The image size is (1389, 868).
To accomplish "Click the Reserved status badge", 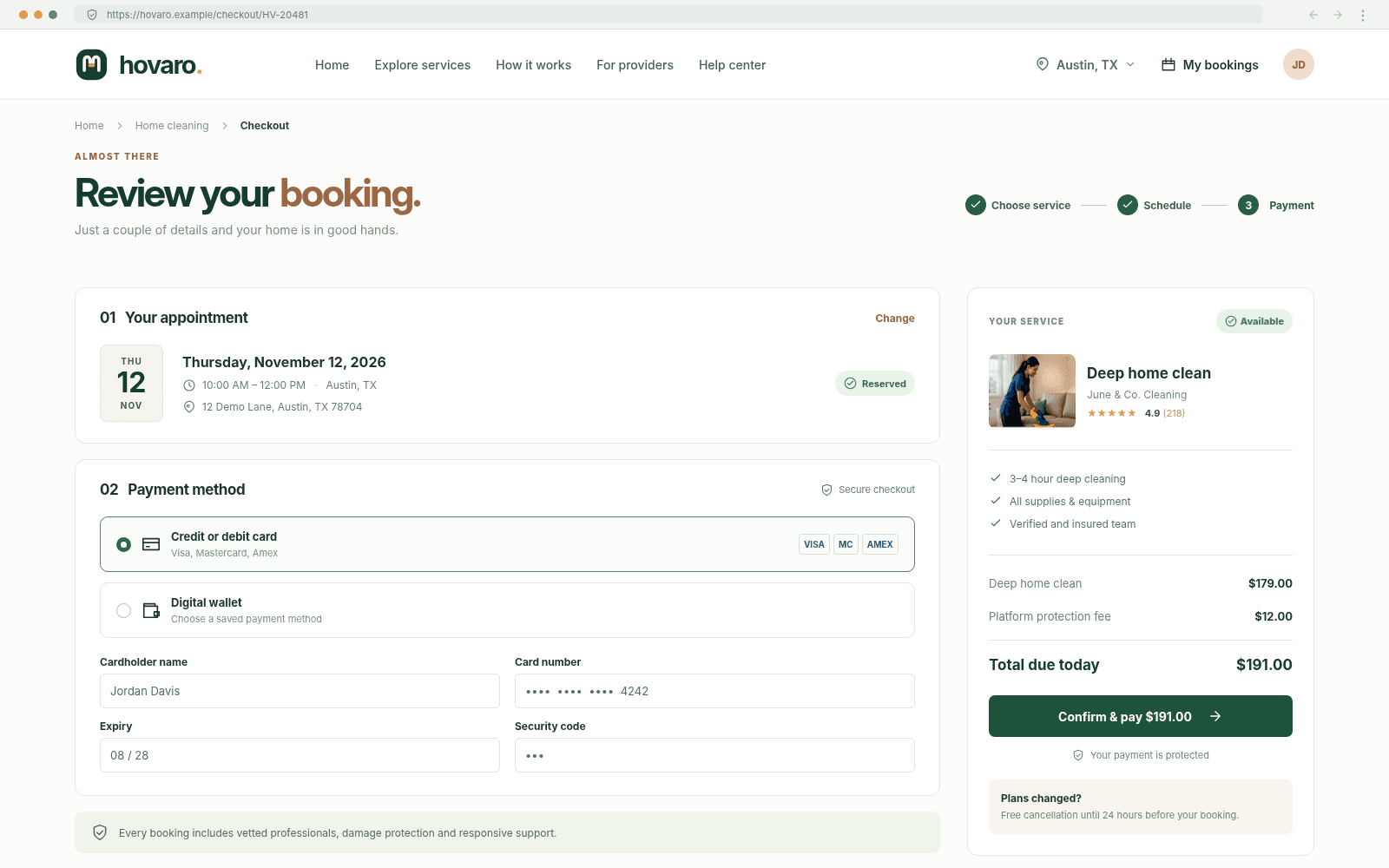I will tap(875, 384).
